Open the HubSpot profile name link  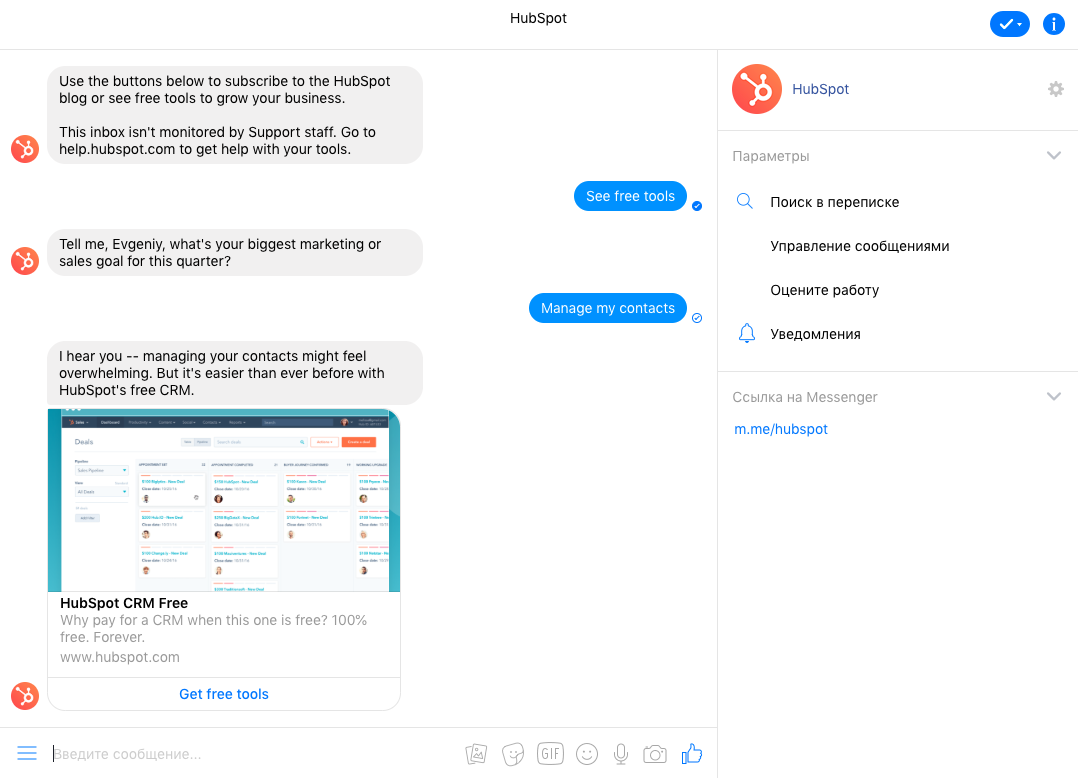pos(820,89)
